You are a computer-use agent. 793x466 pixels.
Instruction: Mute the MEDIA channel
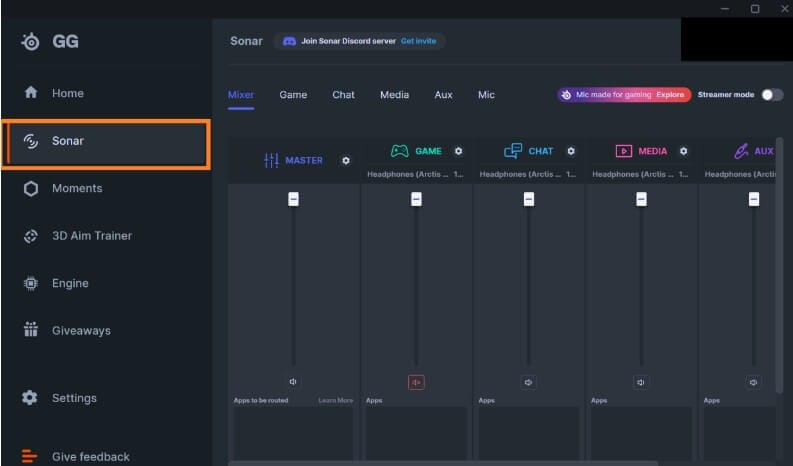641,383
